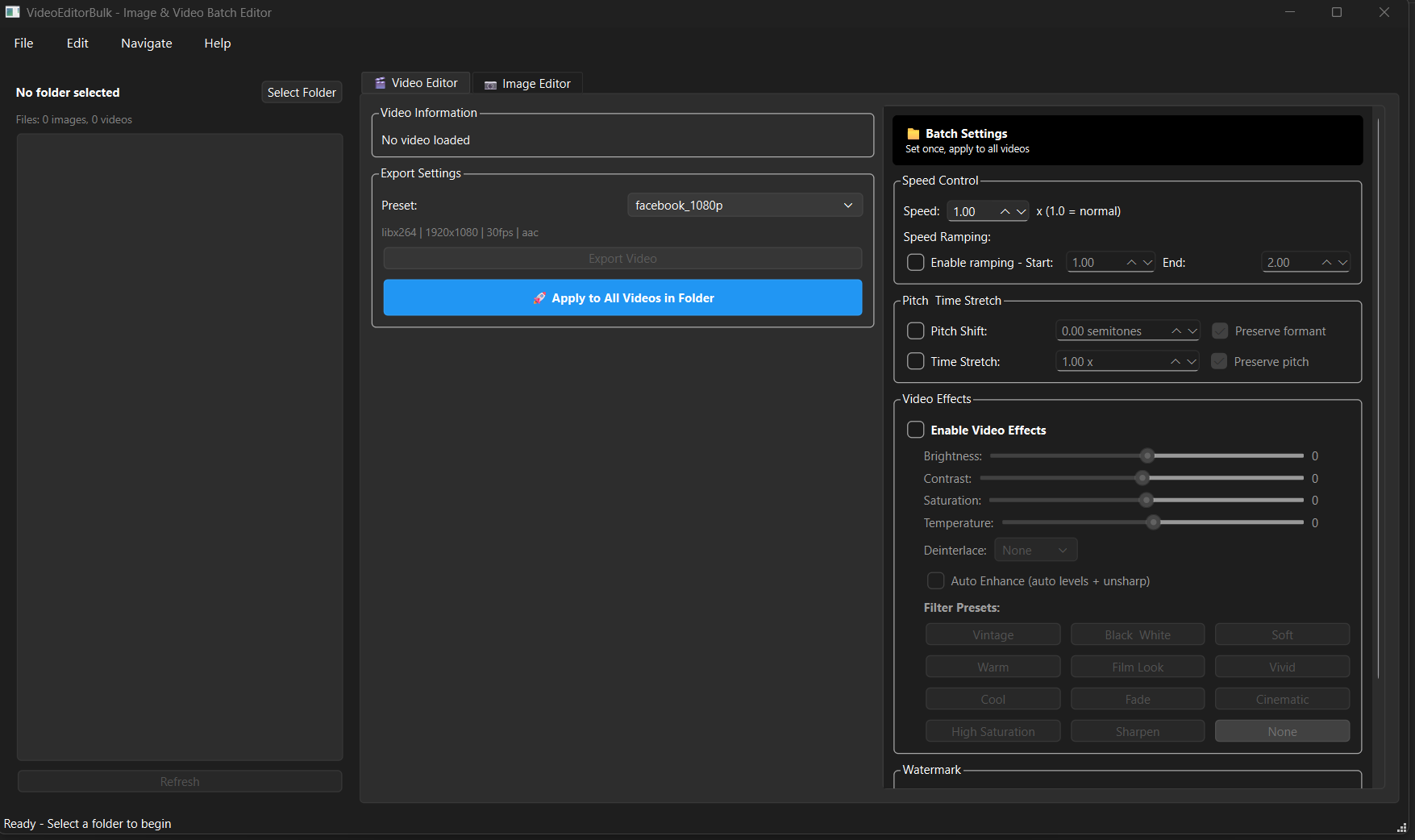Click the Batch Settings panel vertical scrollbar
The image size is (1415, 840).
[1379, 399]
